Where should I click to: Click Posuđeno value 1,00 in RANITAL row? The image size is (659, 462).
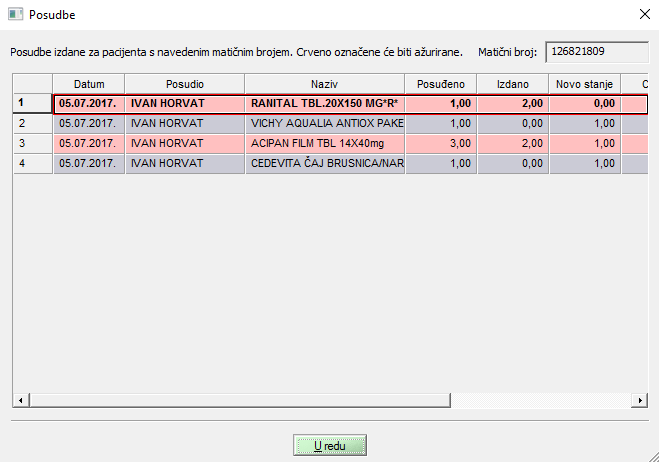441,103
